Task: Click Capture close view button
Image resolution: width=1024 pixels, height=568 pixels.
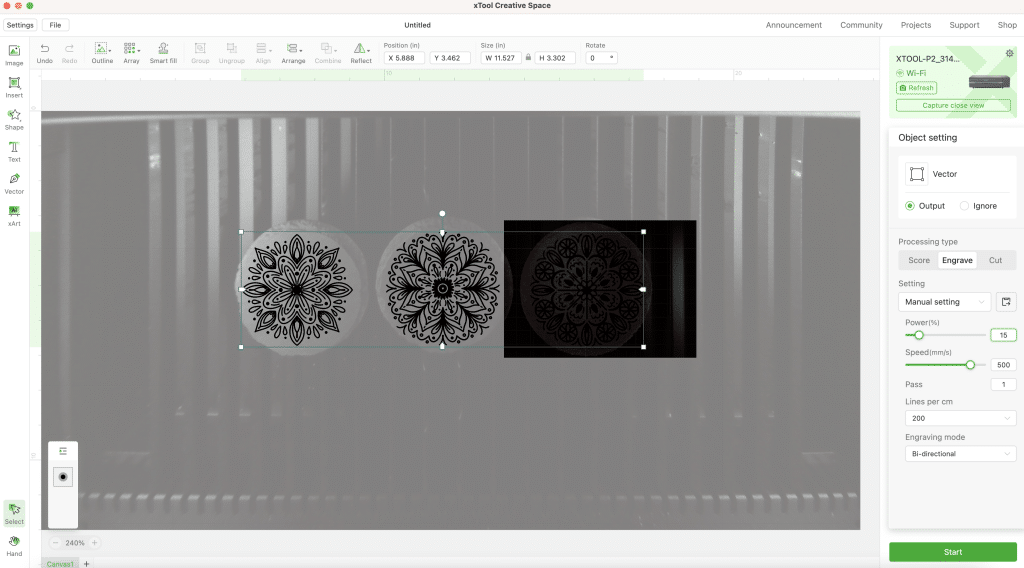Action: click(x=953, y=105)
